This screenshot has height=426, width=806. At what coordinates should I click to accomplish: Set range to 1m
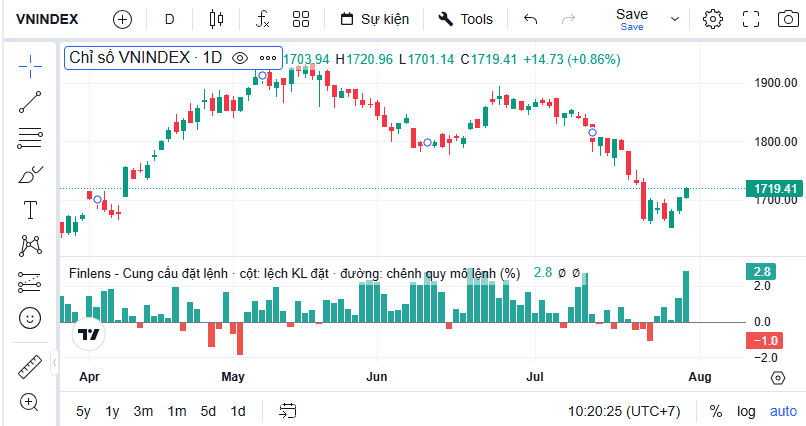click(177, 411)
